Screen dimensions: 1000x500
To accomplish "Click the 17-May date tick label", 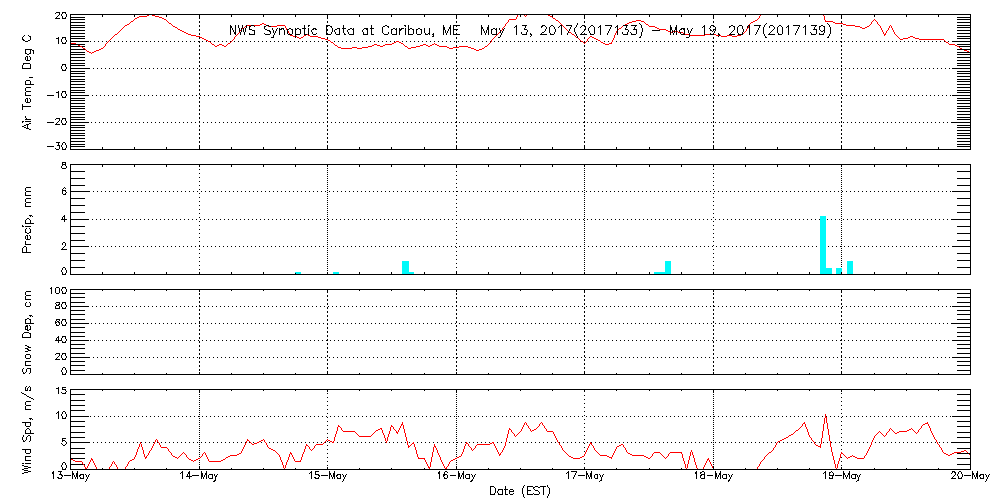I will [x=585, y=477].
